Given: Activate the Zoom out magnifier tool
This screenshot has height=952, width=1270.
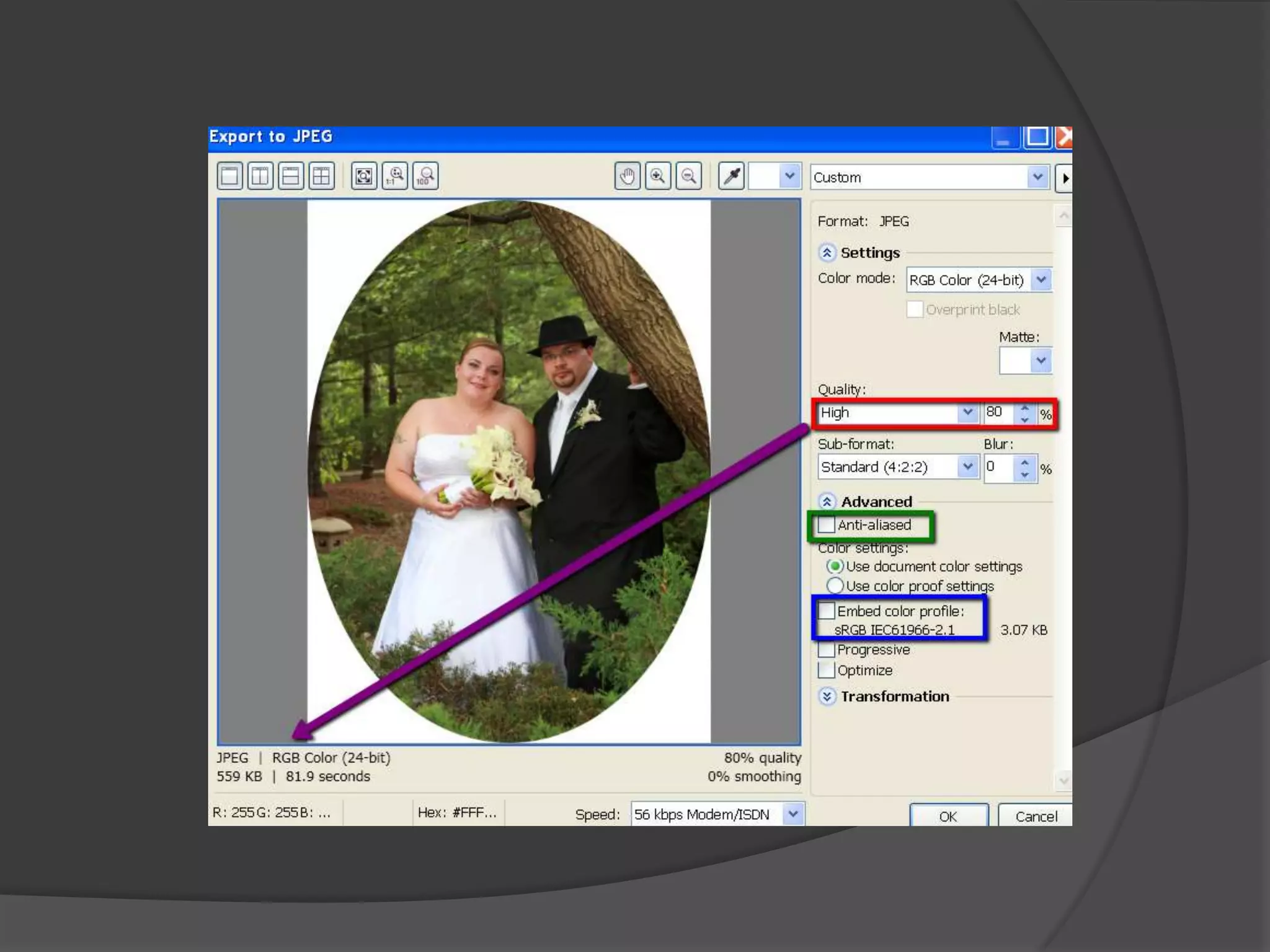Looking at the screenshot, I should (x=689, y=177).
